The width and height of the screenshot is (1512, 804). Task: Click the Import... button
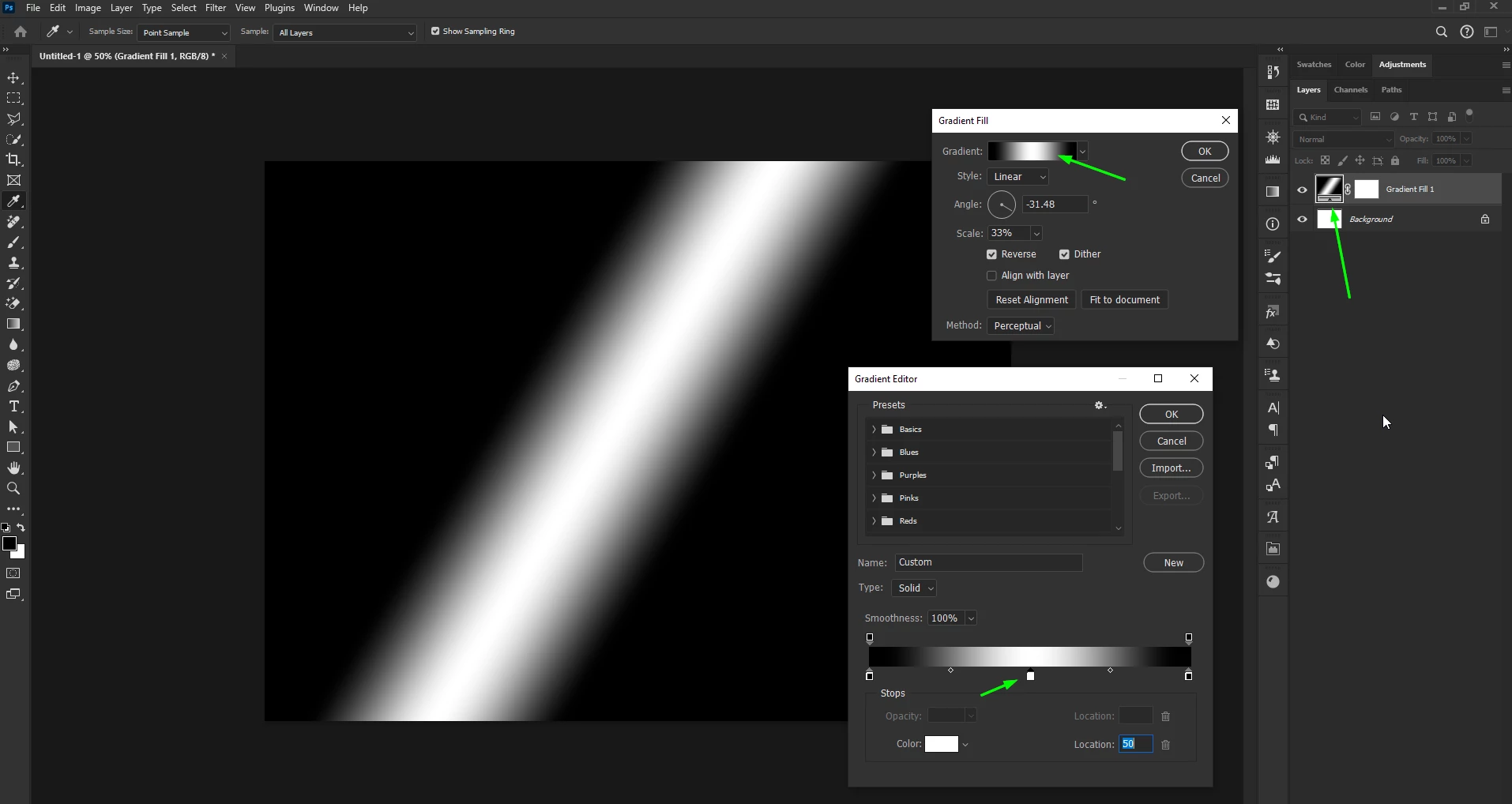click(1172, 468)
